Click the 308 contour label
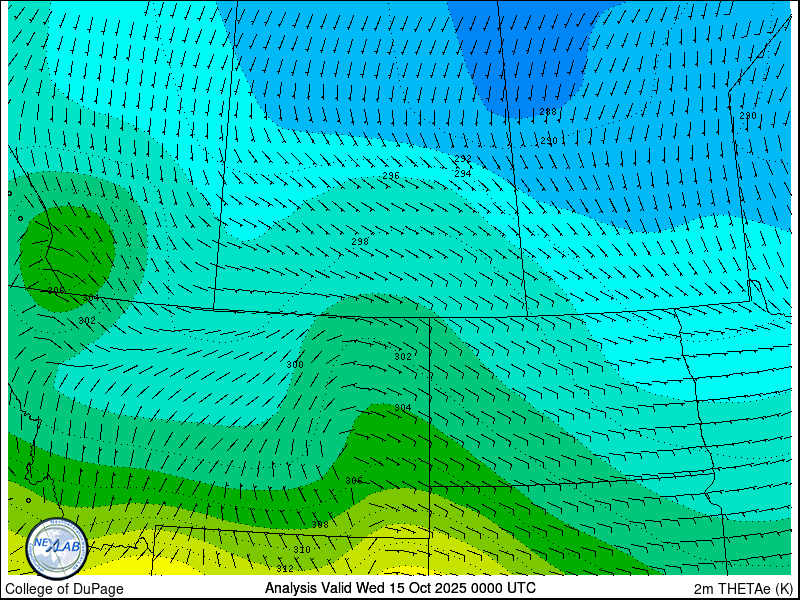Image resolution: width=800 pixels, height=600 pixels. [320, 524]
